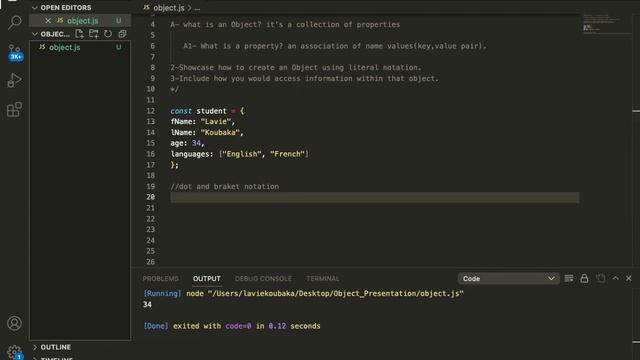Close object.js in Open Editors
This screenshot has width=640, height=360.
tap(48, 20)
